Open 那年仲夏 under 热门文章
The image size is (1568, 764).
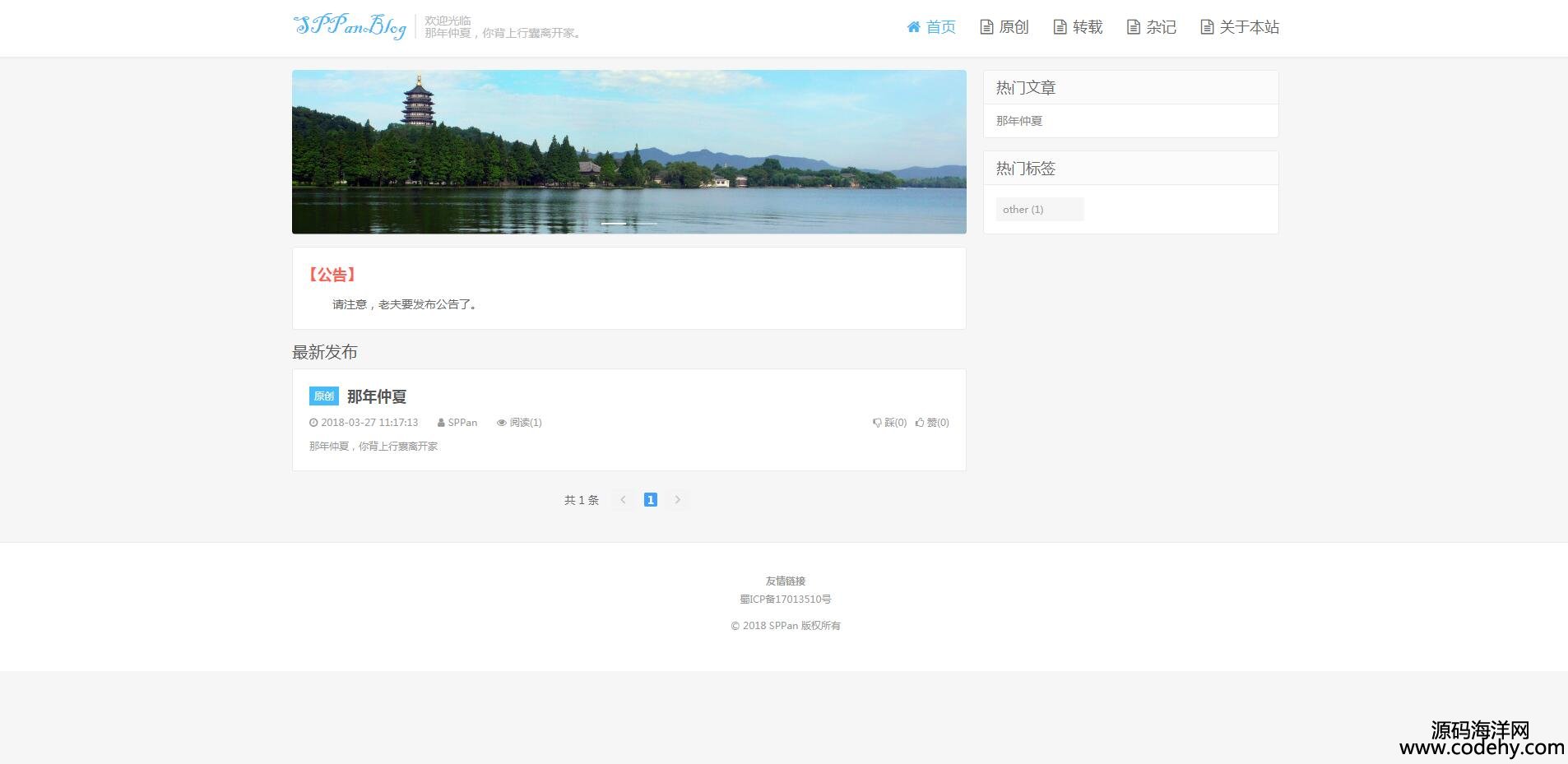click(1019, 121)
